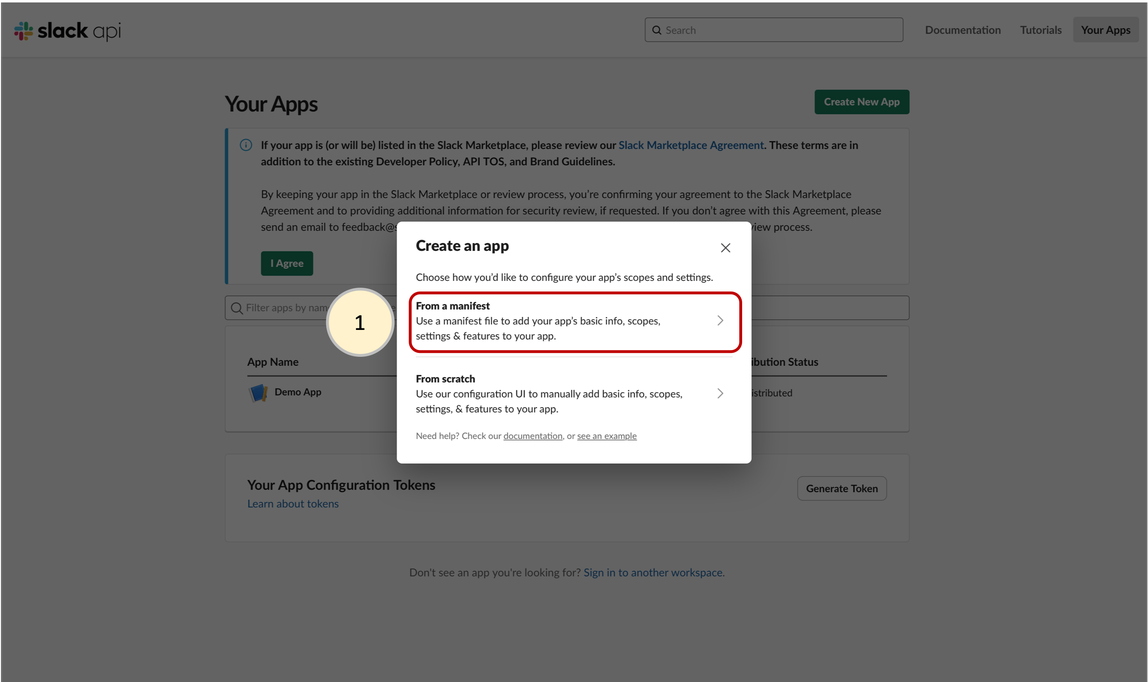Viewport: 1148px width, 682px height.
Task: Click the magnifier icon in search bar
Action: tap(657, 30)
